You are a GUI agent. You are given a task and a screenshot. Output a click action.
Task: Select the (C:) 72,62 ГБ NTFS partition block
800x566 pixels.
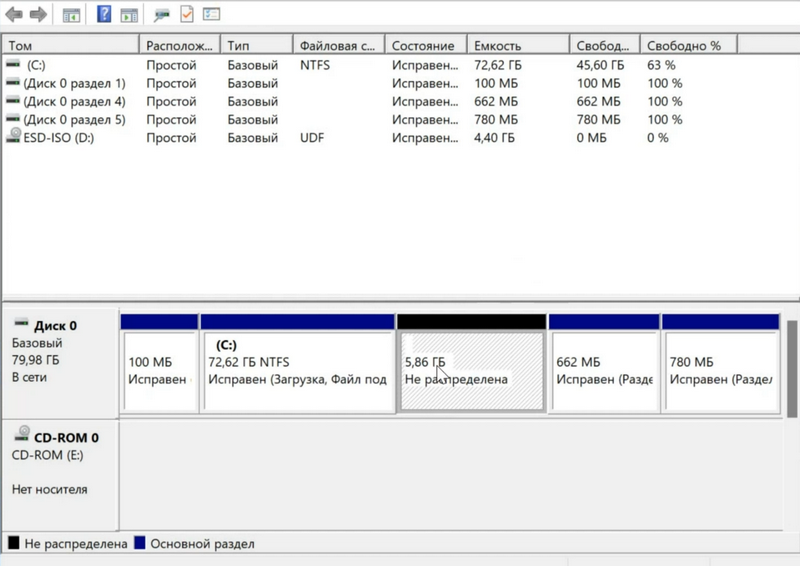click(297, 370)
